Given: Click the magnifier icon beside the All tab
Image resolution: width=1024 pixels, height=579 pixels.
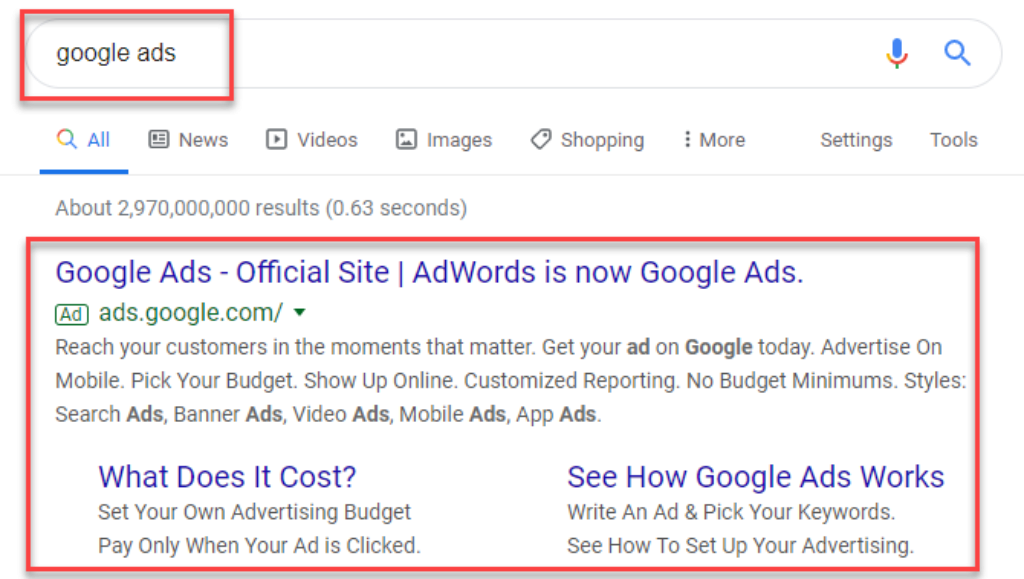Looking at the screenshot, I should (67, 140).
